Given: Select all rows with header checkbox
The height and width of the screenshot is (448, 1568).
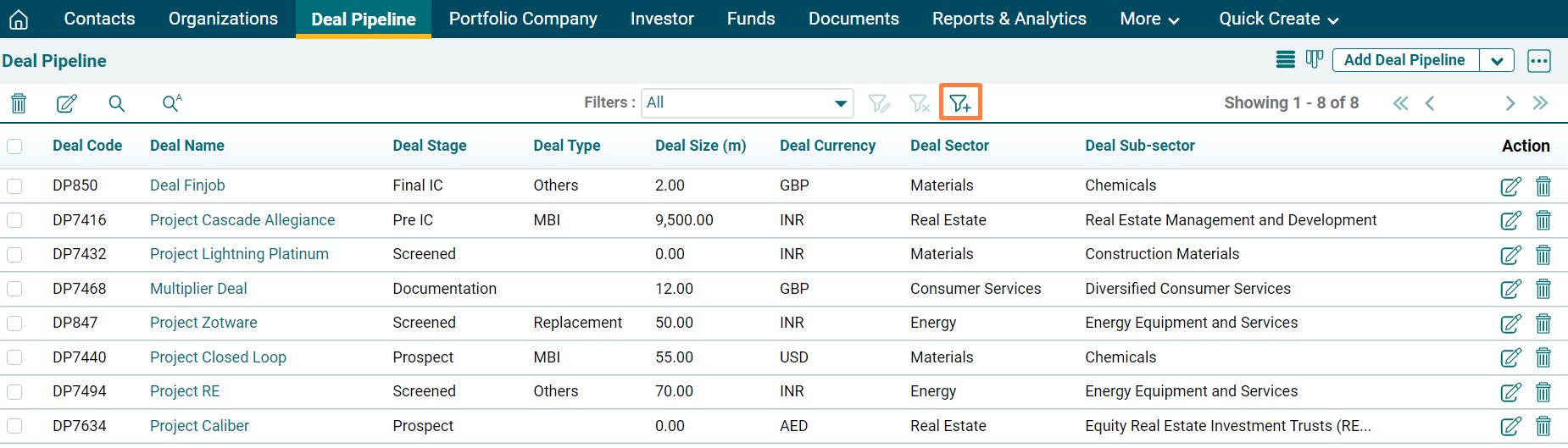Looking at the screenshot, I should tap(15, 147).
